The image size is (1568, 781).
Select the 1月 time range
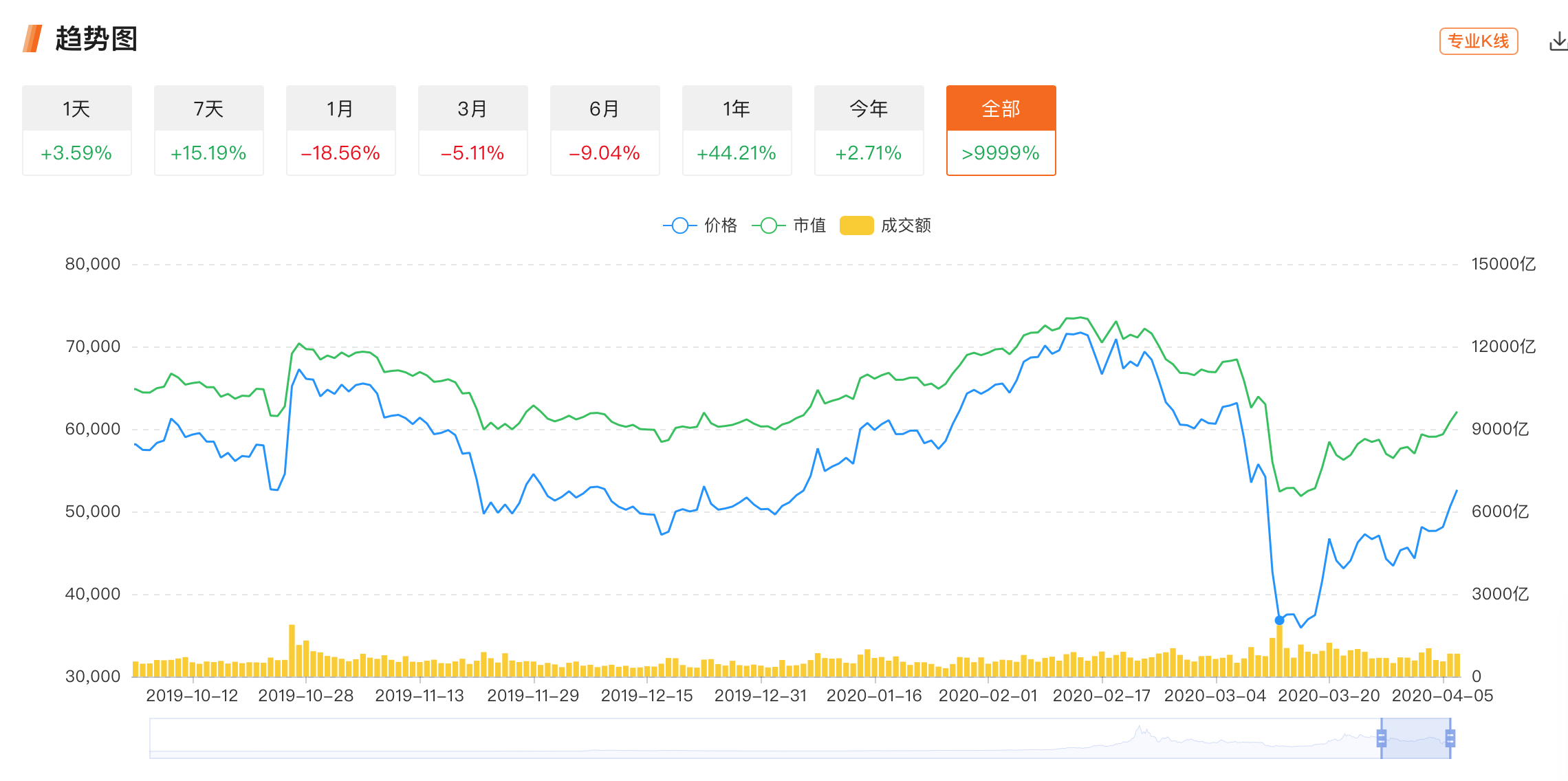coord(340,131)
